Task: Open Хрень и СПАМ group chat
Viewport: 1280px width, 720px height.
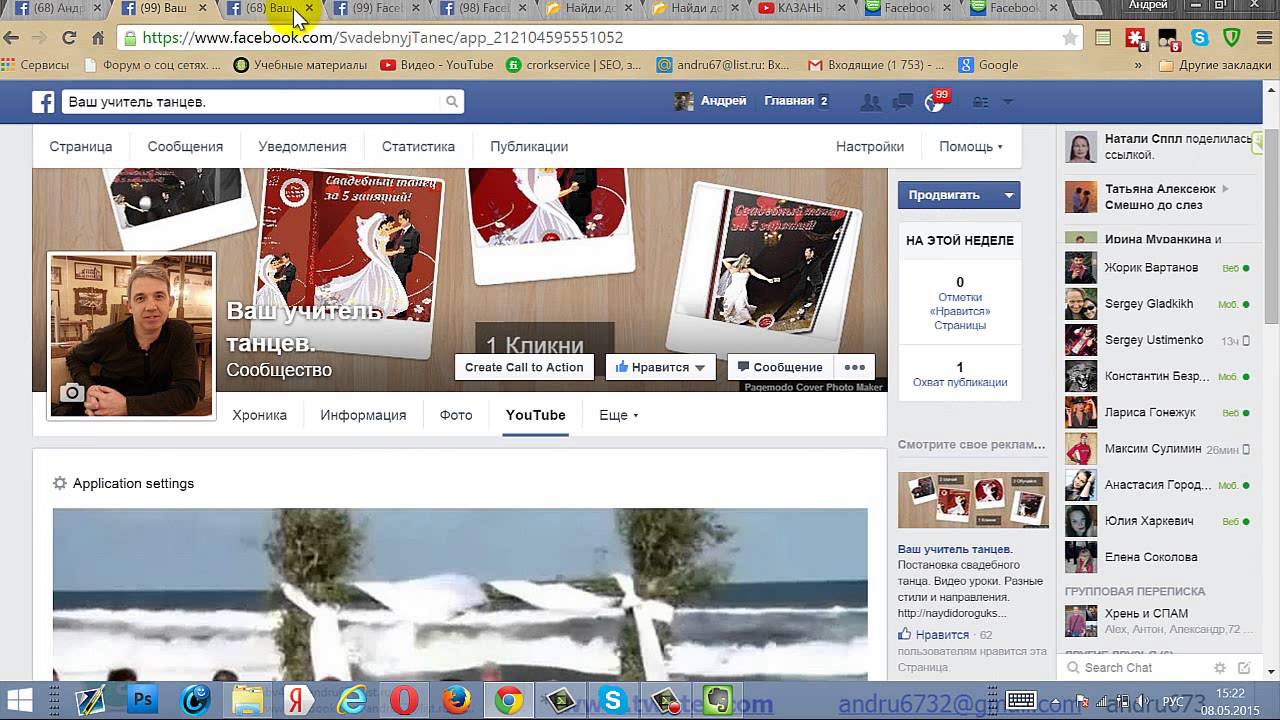Action: 1158,621
